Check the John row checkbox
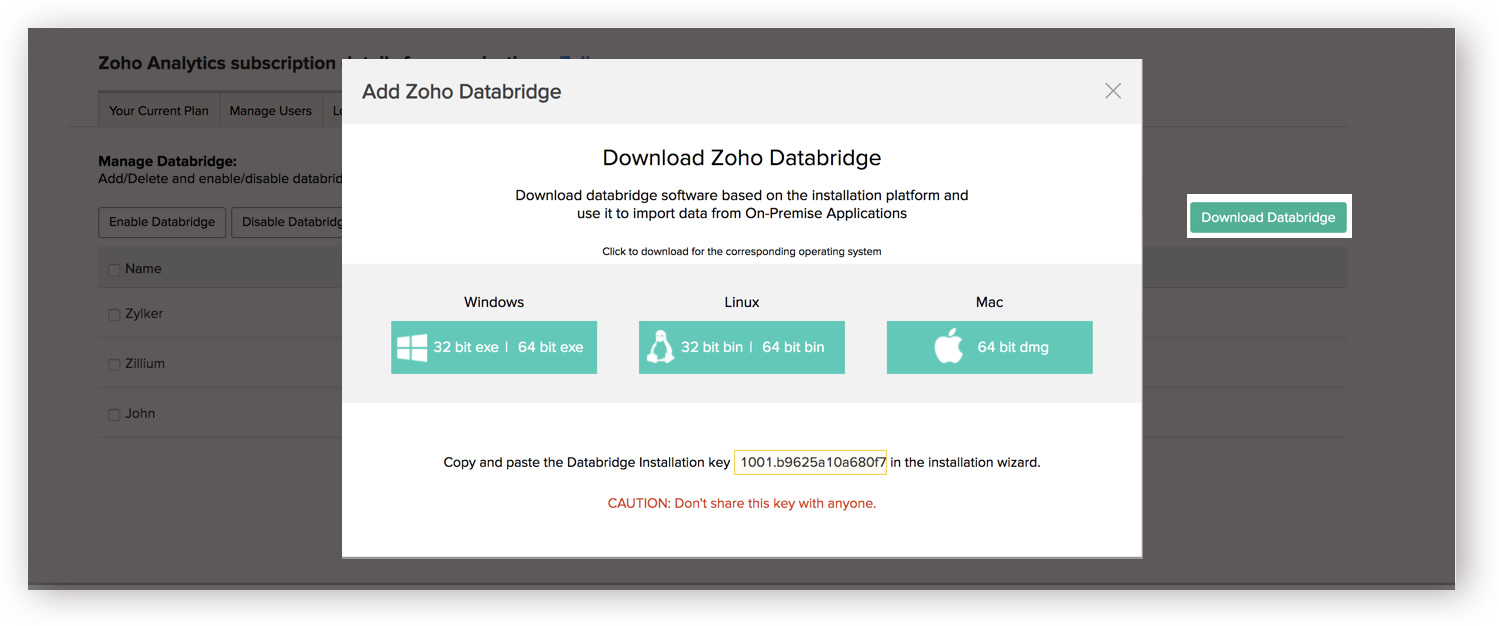Viewport: 1499px width, 626px height. click(114, 415)
